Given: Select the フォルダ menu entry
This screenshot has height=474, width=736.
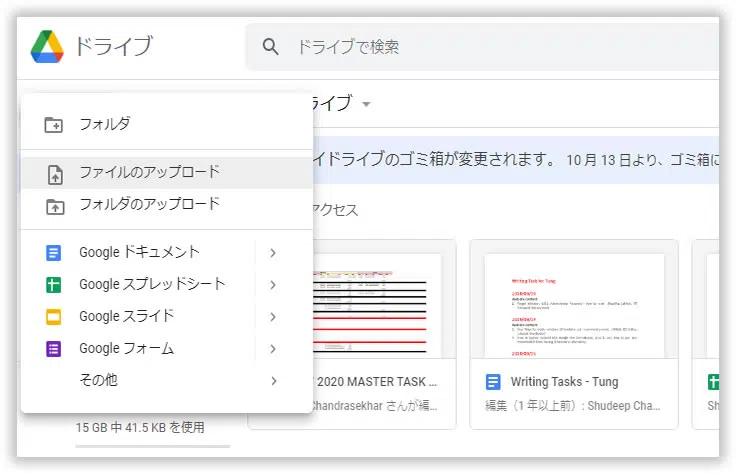Looking at the screenshot, I should 167,124.
